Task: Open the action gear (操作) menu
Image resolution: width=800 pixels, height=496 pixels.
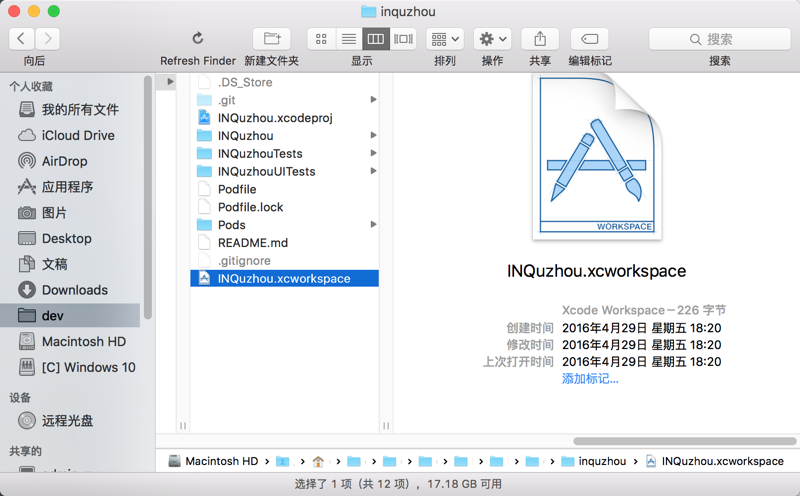Action: [492, 39]
